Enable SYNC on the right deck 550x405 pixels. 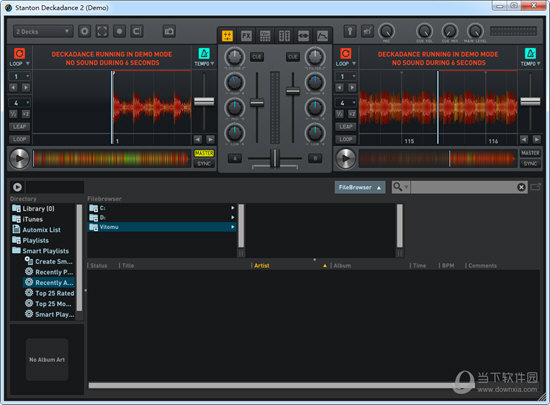click(530, 164)
